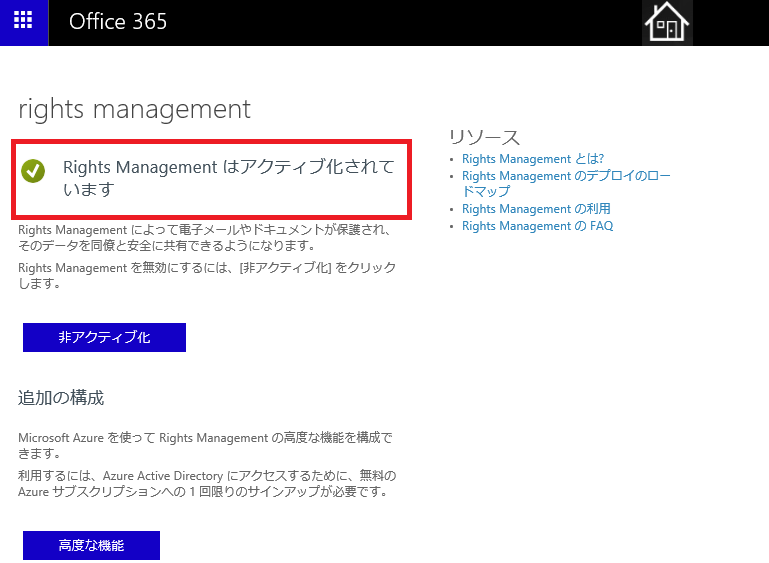Open the Rights Management の FAQ link

tap(538, 226)
